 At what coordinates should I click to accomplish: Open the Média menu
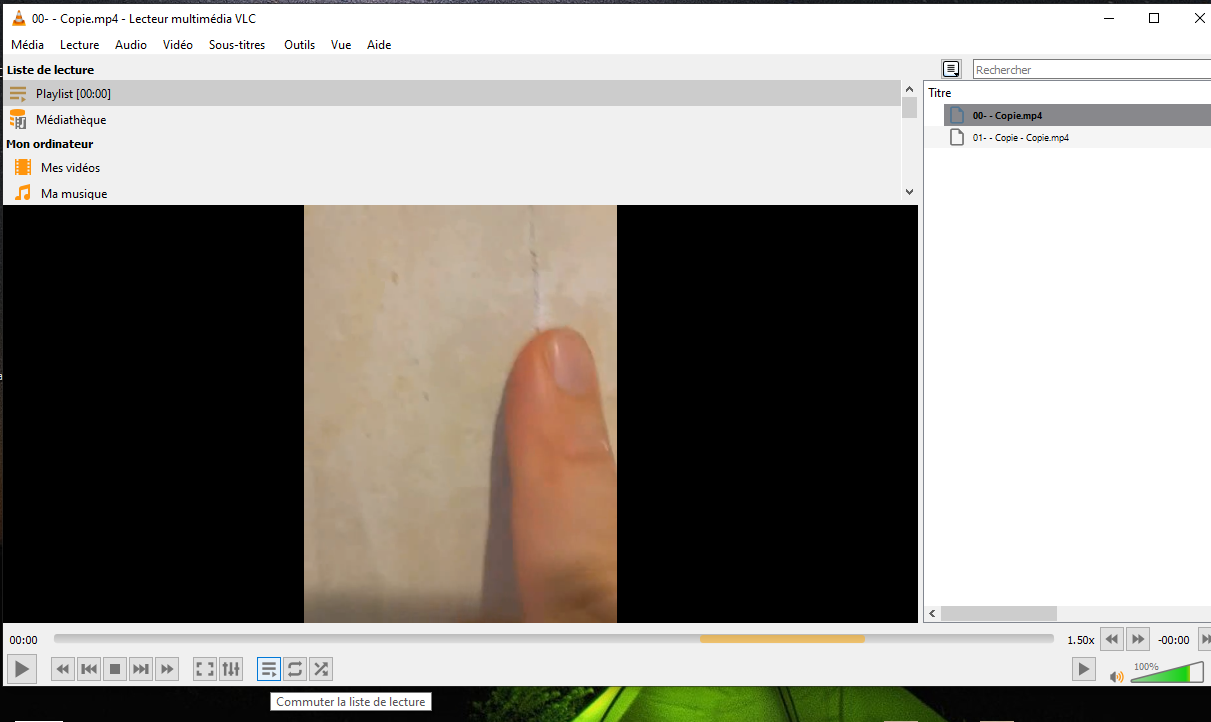[x=27, y=45]
